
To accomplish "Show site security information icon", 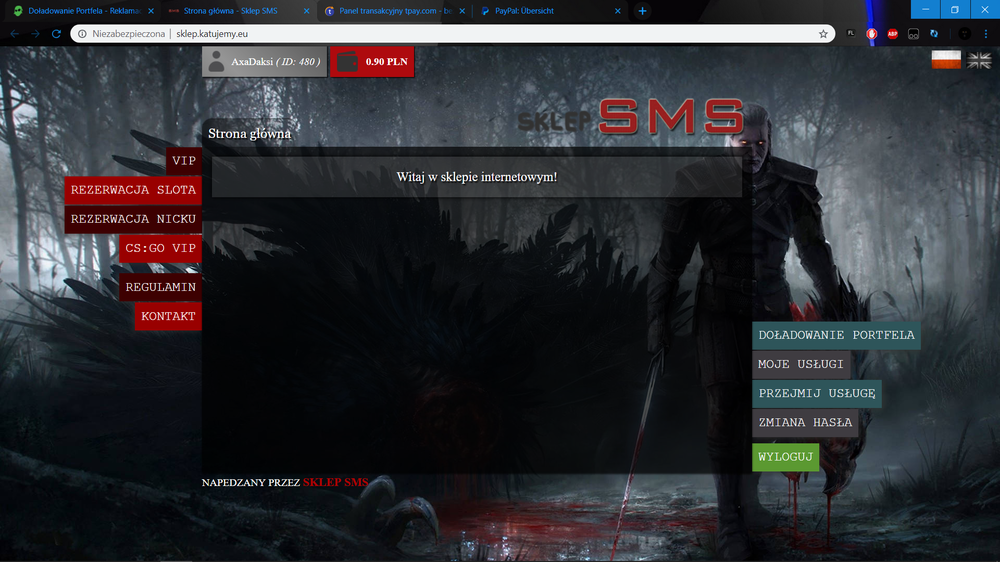I will 82,34.
